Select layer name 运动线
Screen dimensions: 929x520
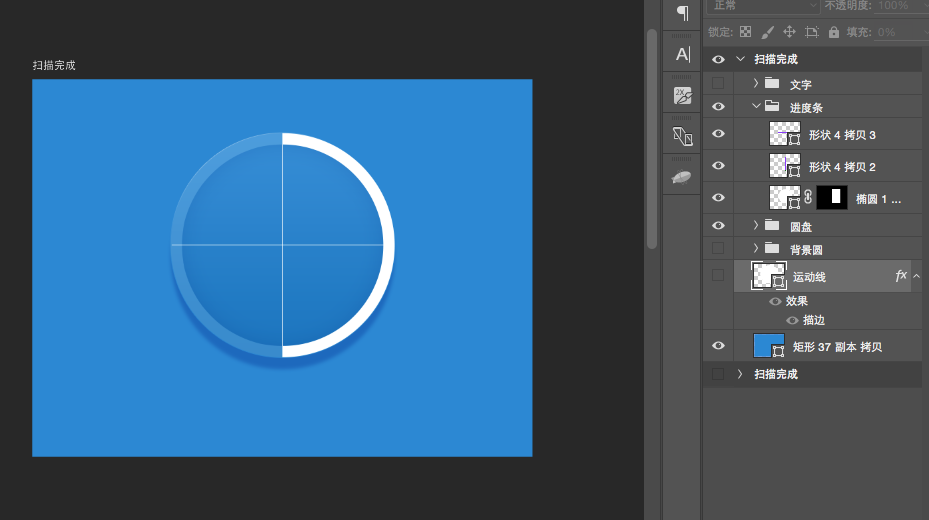click(x=809, y=277)
